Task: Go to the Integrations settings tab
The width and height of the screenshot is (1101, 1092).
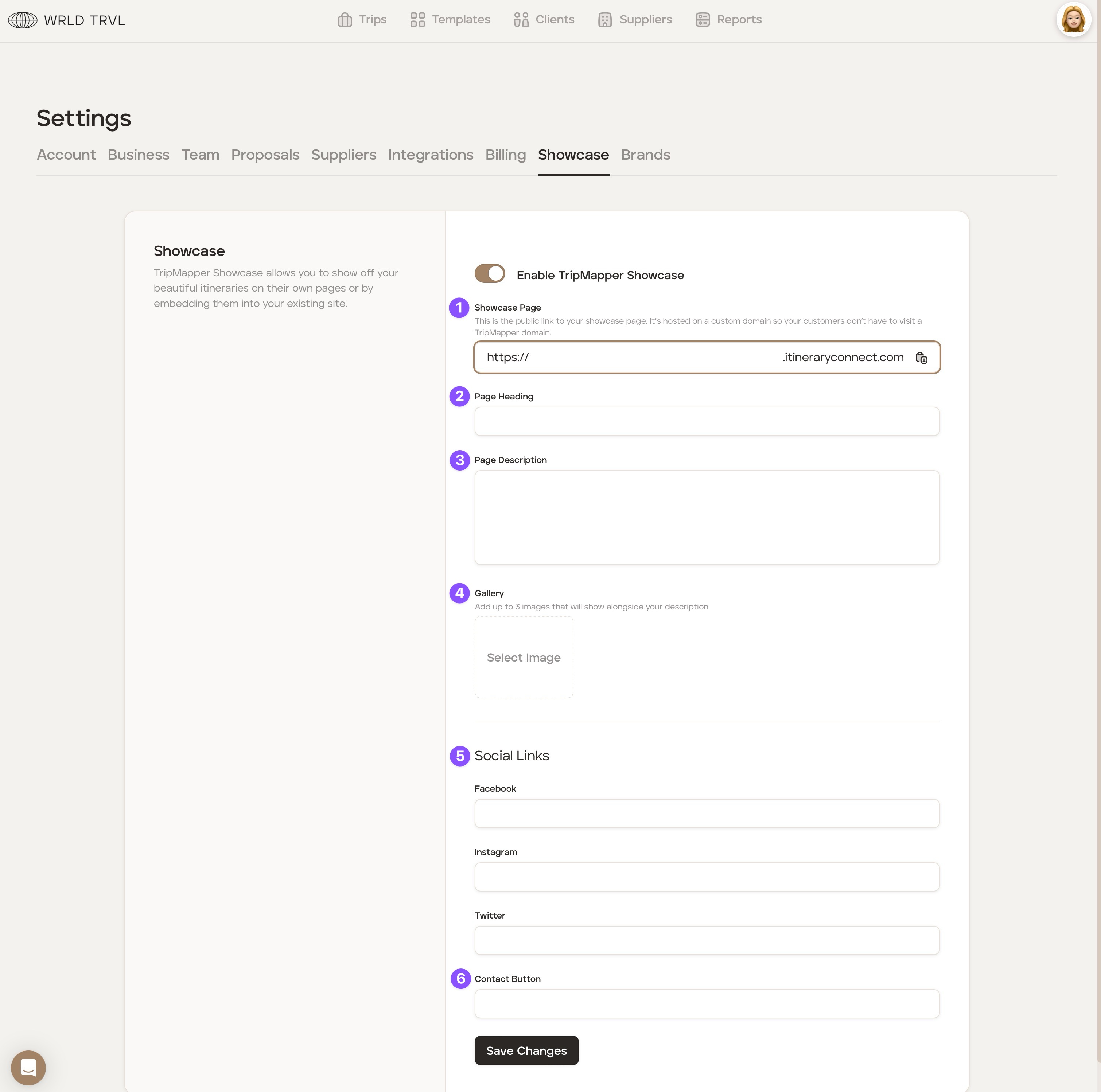Action: click(430, 155)
